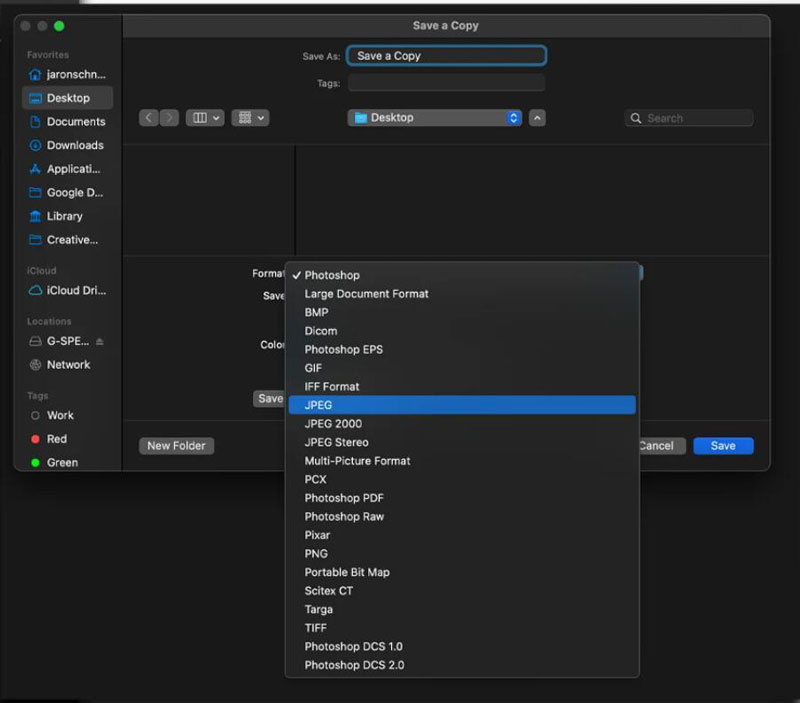The image size is (800, 703).
Task: Open the column view options chevron
Action: coord(214,117)
